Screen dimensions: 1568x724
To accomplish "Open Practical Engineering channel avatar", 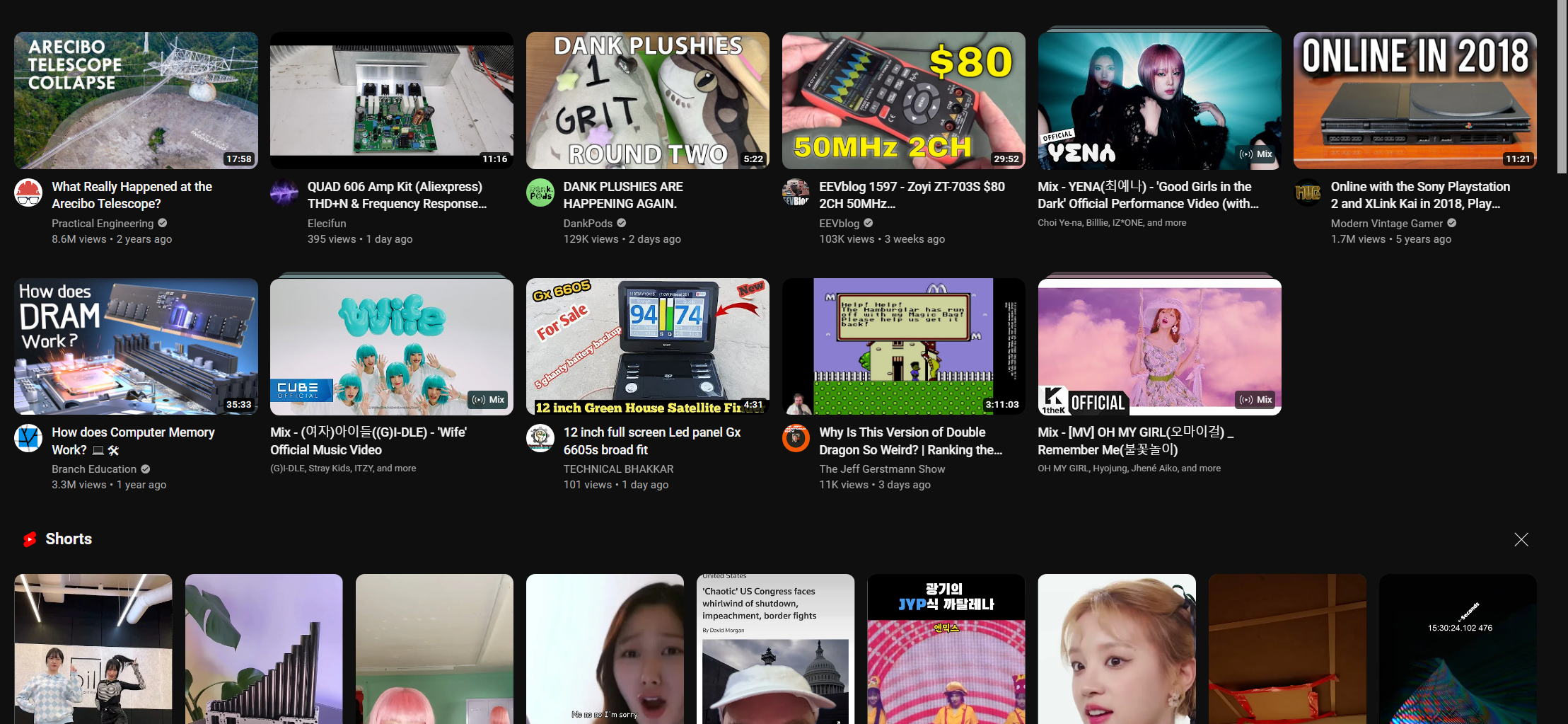I will 28,193.
